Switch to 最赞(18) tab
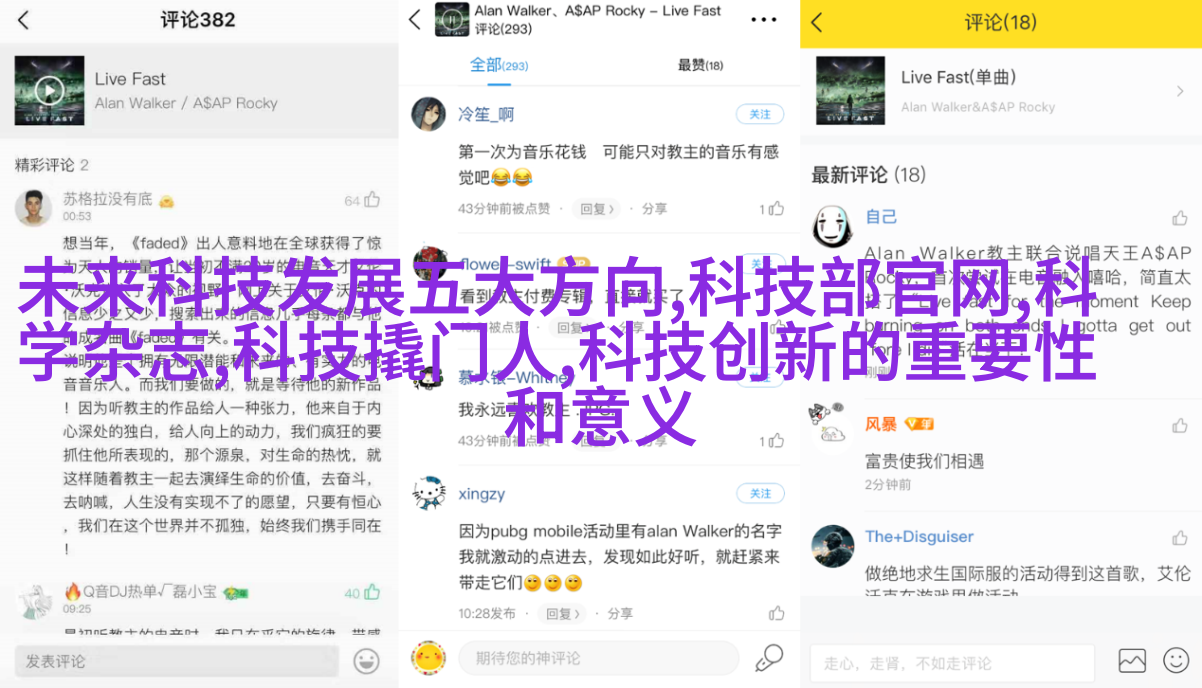This screenshot has height=688, width=1202. tap(700, 65)
